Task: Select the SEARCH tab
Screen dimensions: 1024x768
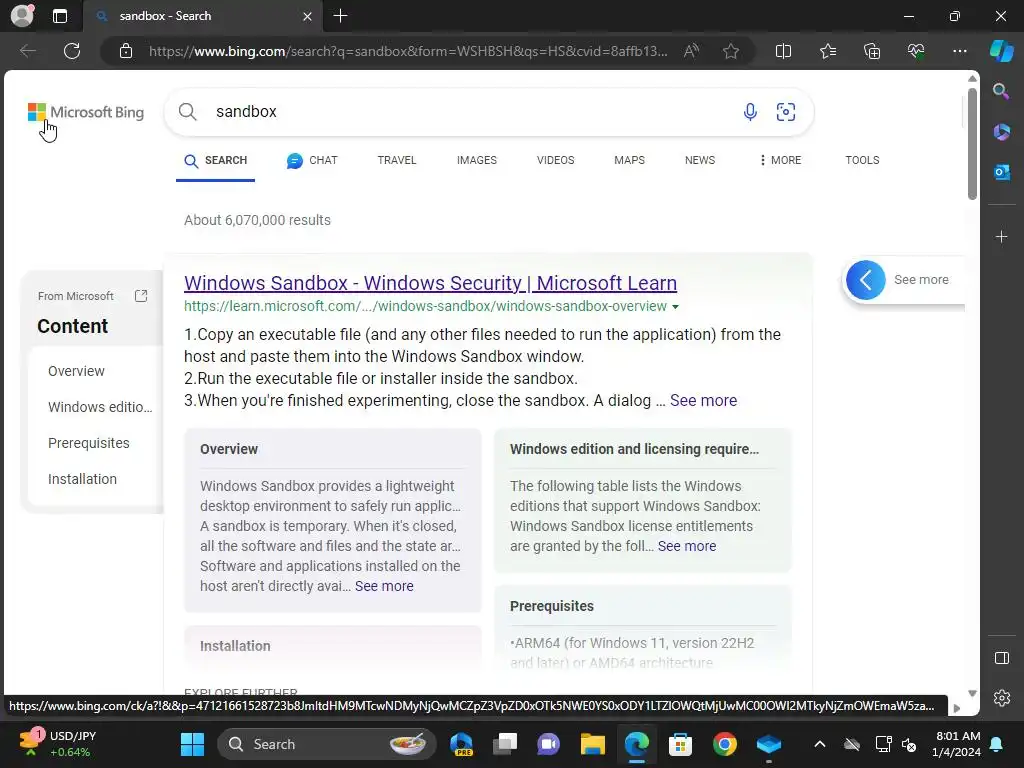Action: (x=216, y=161)
